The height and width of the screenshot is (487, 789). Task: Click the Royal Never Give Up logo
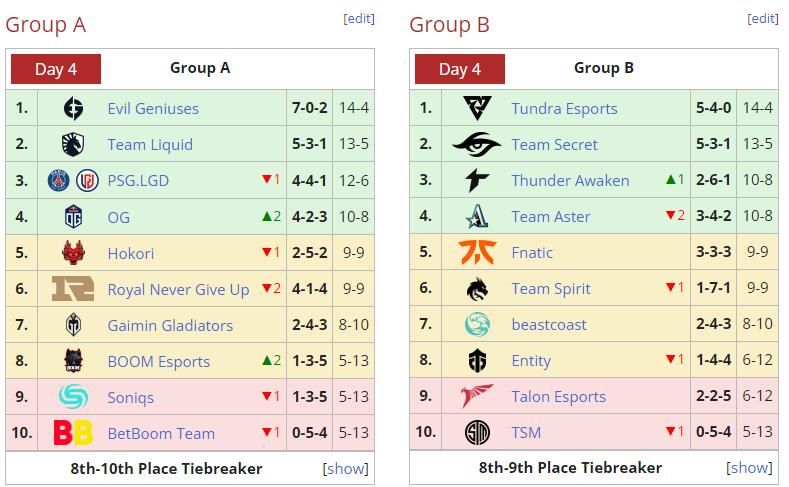click(73, 289)
